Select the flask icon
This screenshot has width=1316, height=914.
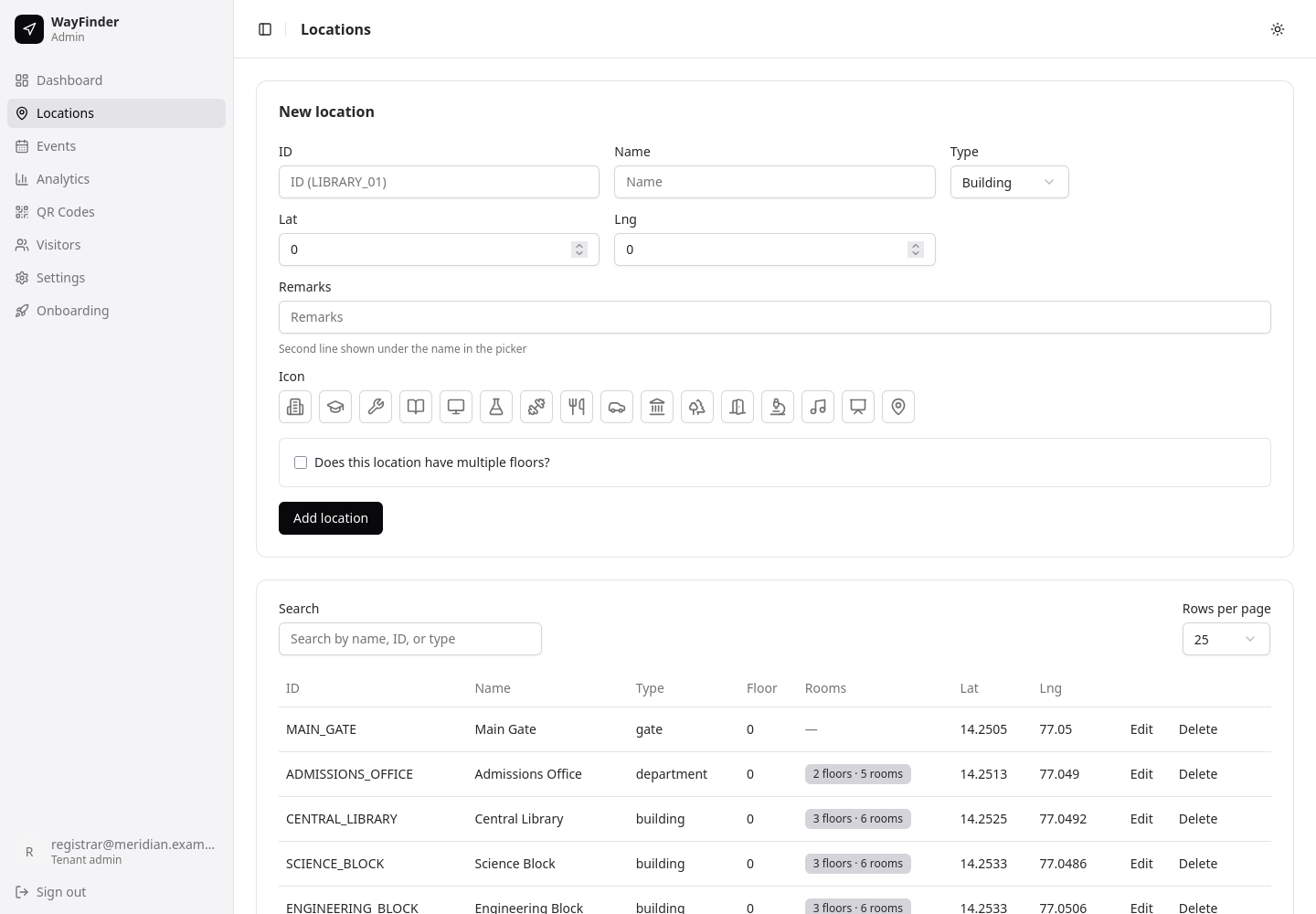[x=496, y=407]
